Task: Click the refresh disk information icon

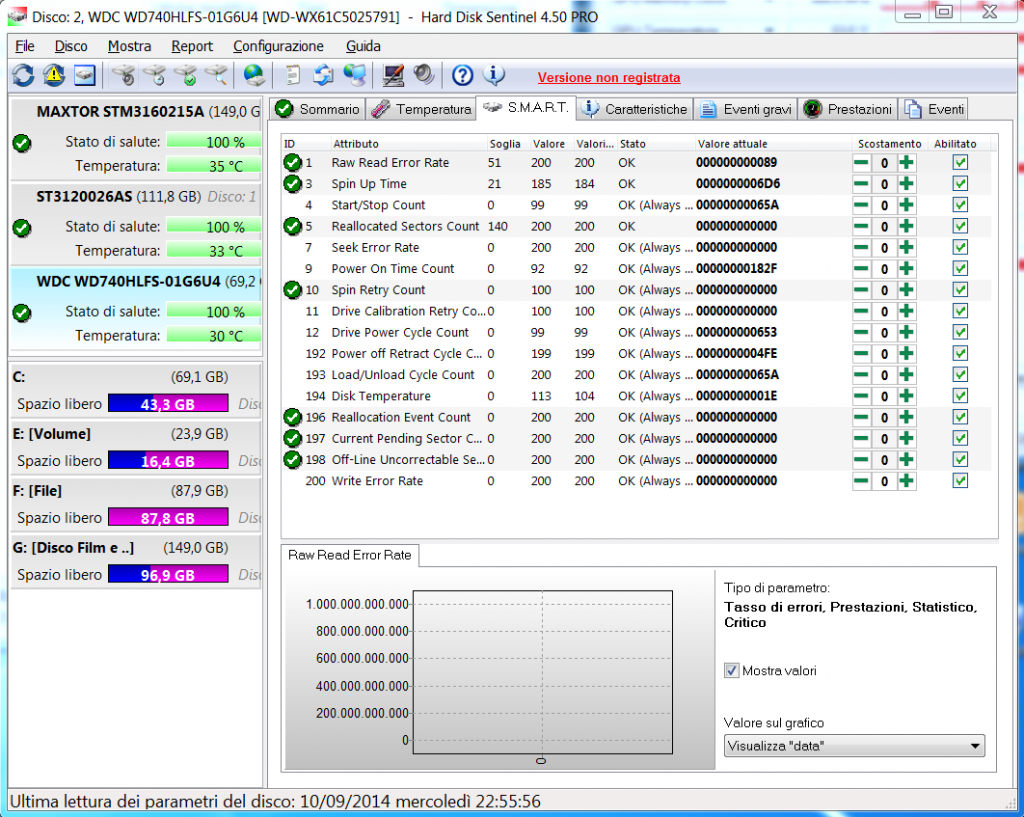Action: (x=23, y=75)
